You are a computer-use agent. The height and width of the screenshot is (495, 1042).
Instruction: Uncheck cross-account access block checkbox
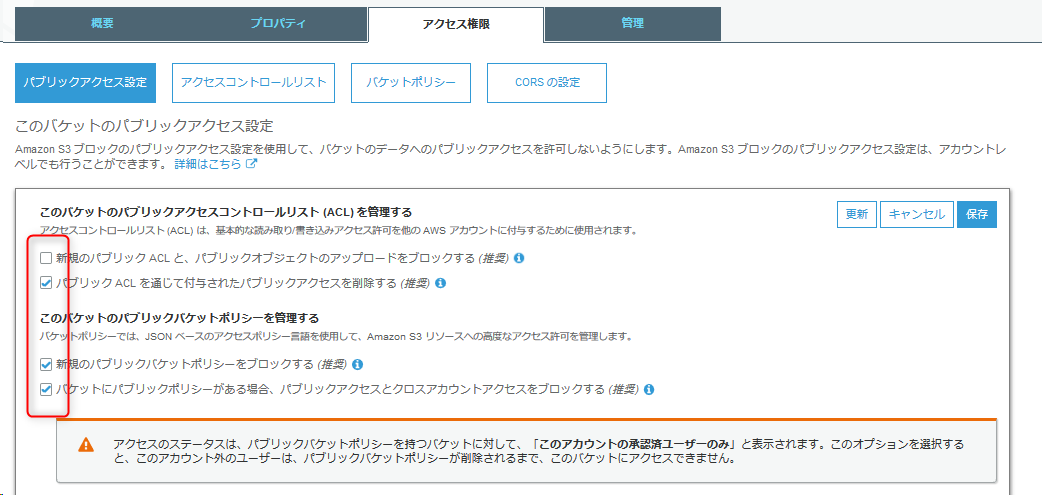point(46,389)
